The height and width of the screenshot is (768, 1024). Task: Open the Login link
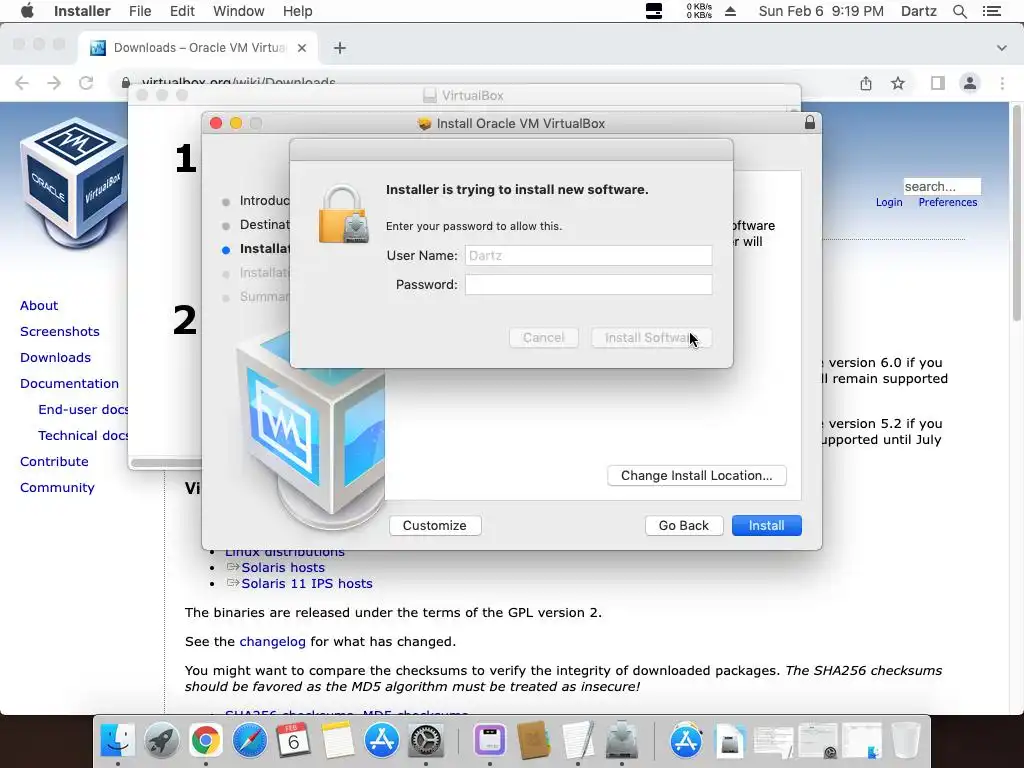[x=889, y=202]
